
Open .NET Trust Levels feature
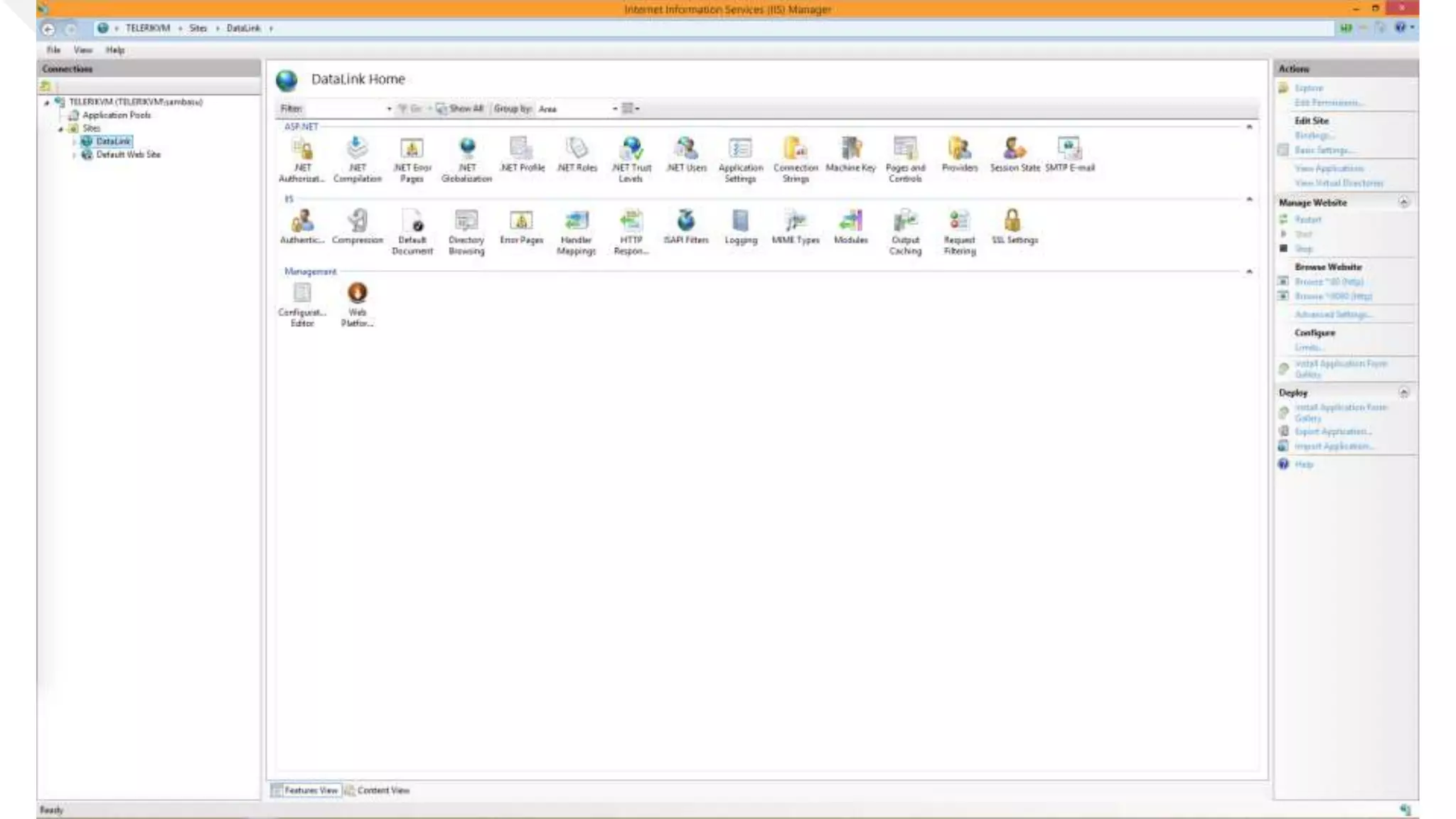631,159
